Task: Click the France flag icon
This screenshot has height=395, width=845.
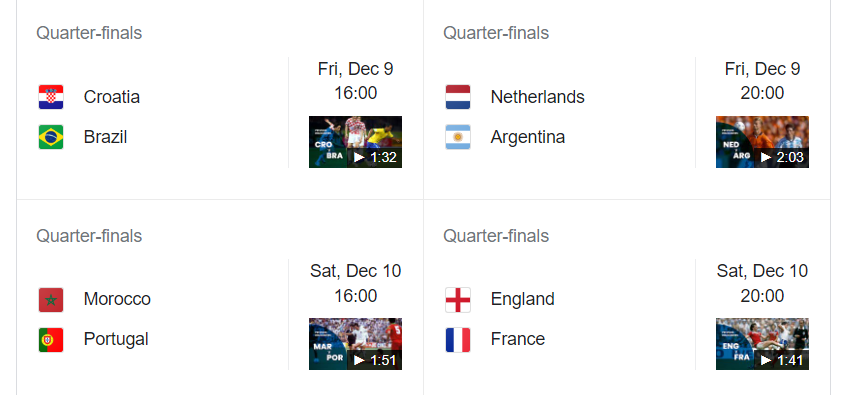Action: (x=458, y=339)
